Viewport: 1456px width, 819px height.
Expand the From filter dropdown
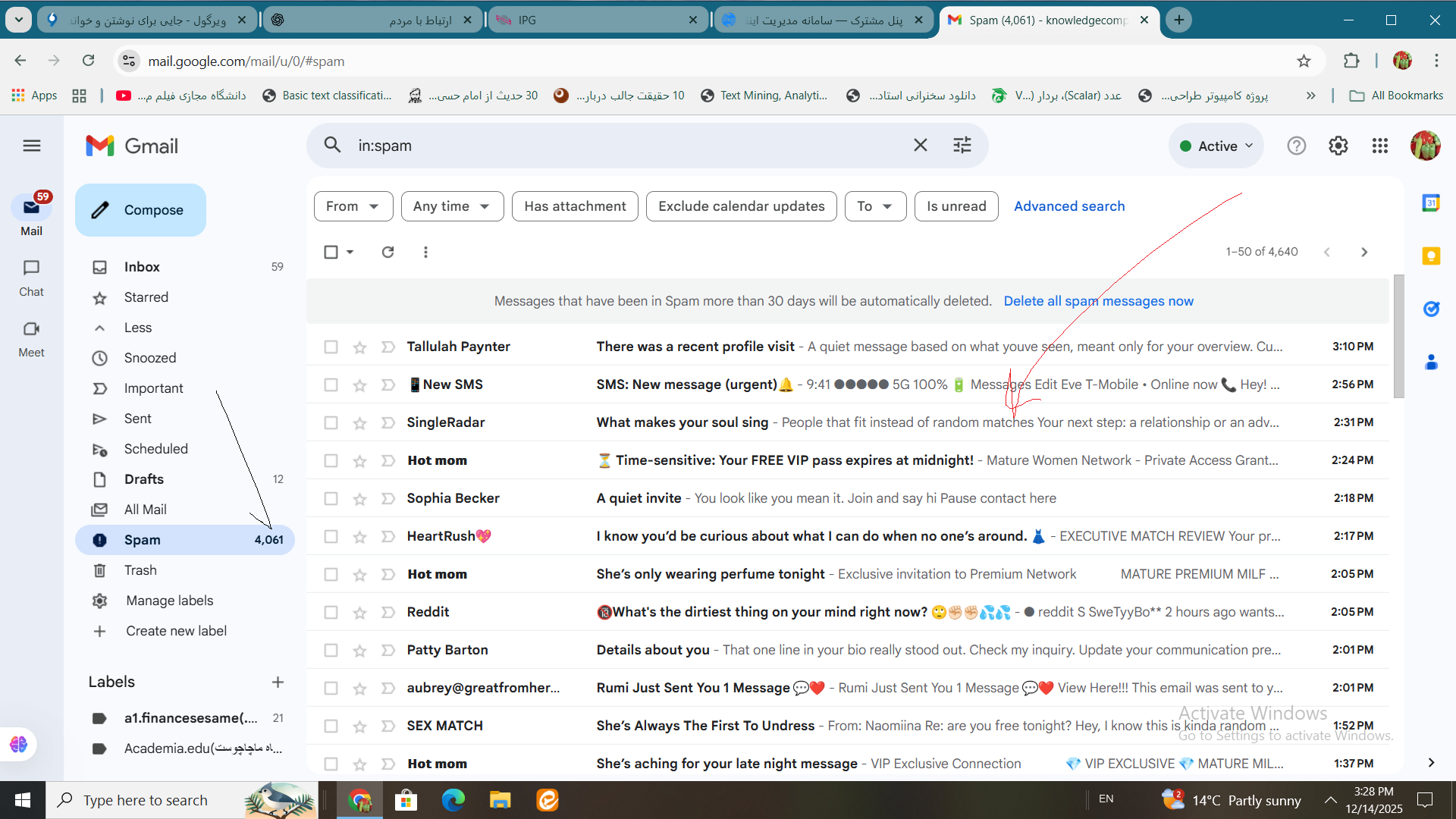353,206
